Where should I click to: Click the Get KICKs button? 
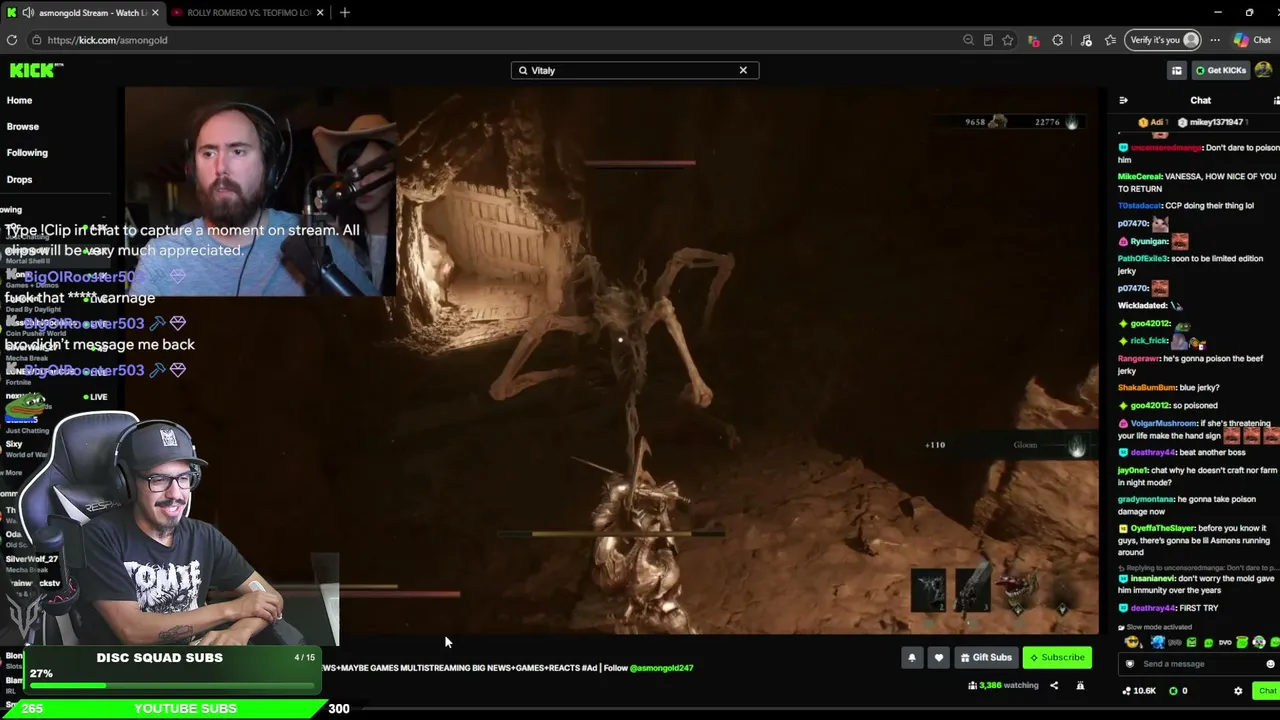[x=1221, y=70]
